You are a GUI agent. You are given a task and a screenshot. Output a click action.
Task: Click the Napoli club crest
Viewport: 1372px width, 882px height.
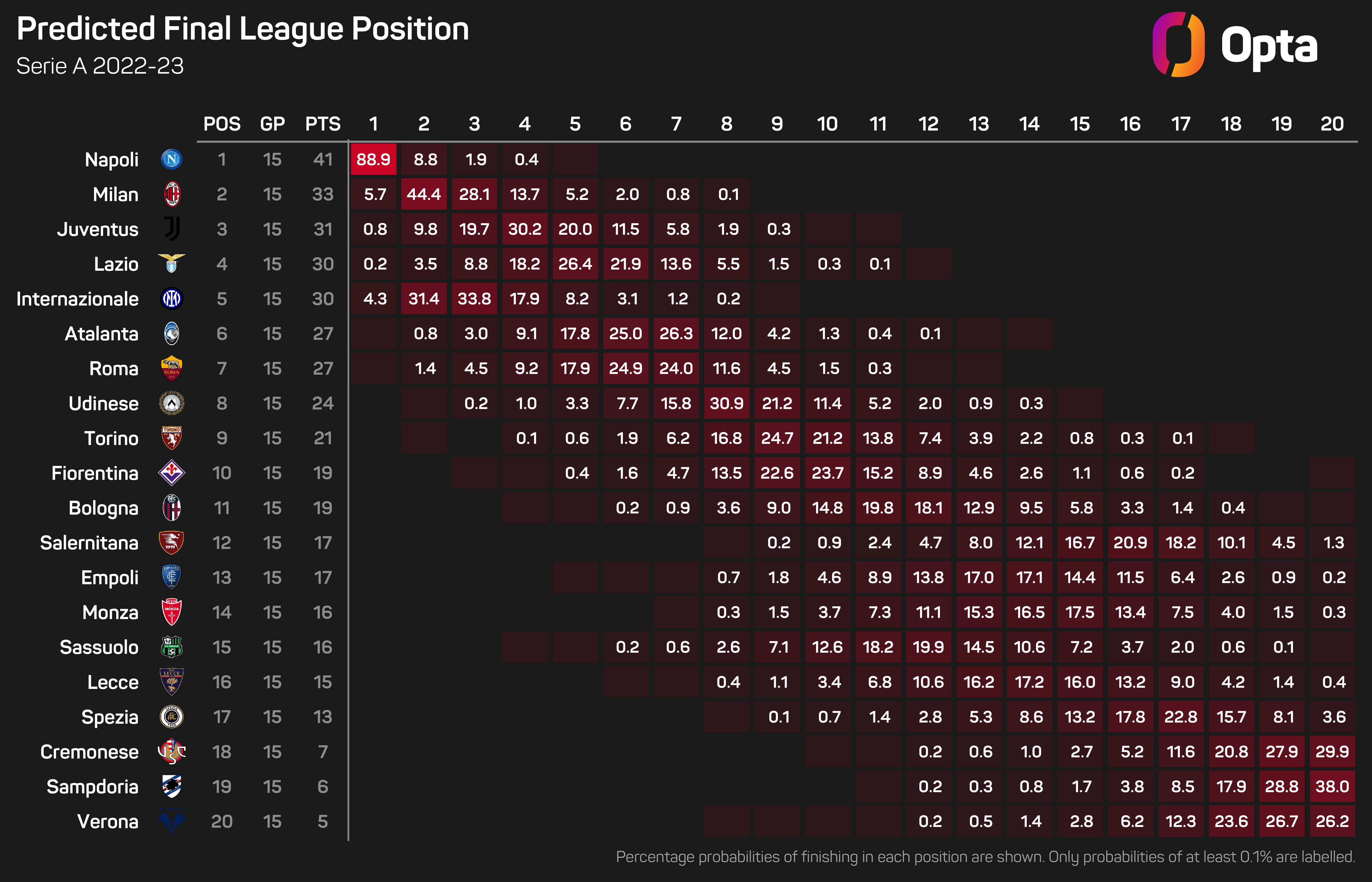pyautogui.click(x=171, y=159)
